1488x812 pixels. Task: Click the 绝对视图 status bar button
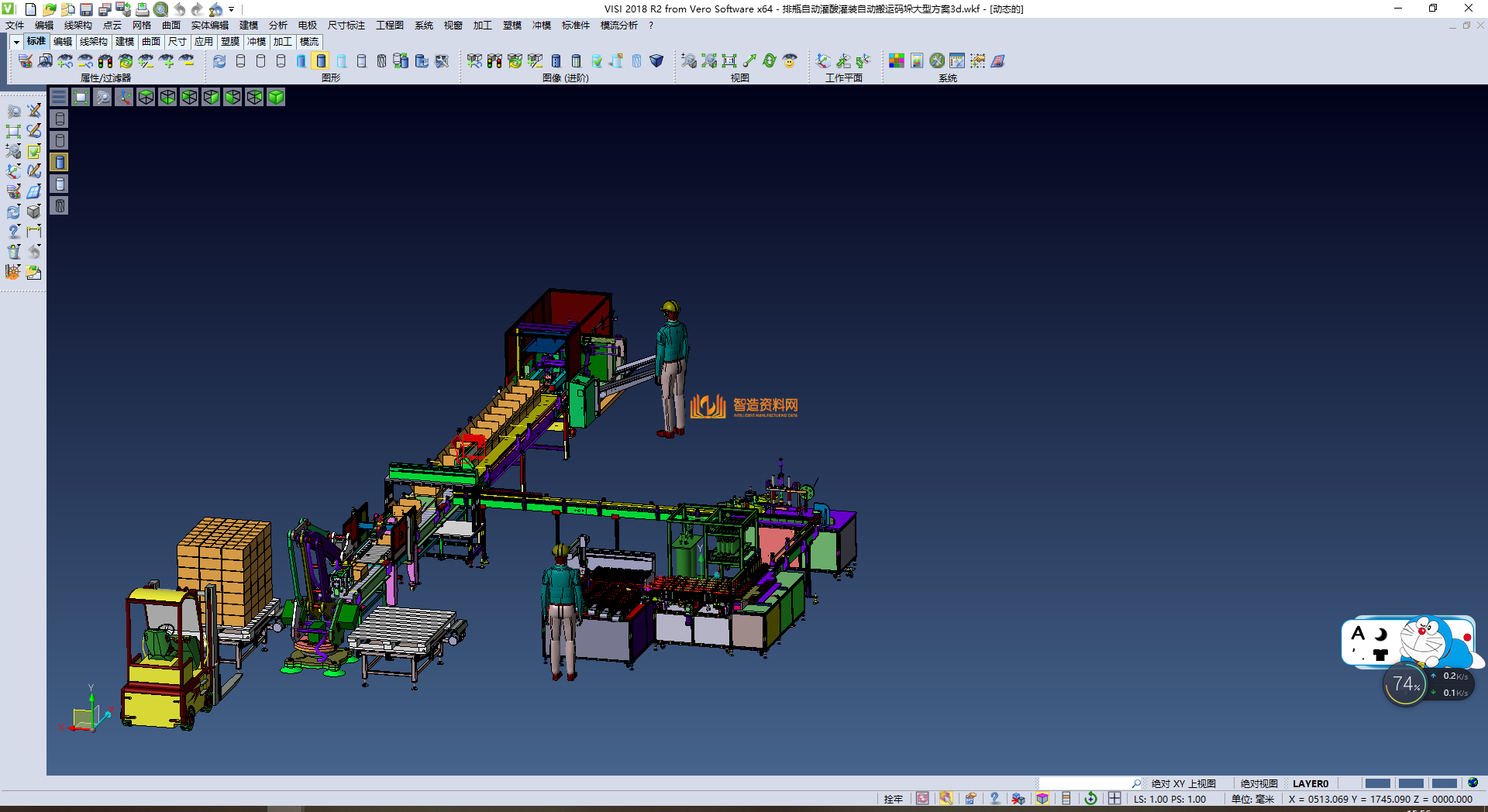1259,783
